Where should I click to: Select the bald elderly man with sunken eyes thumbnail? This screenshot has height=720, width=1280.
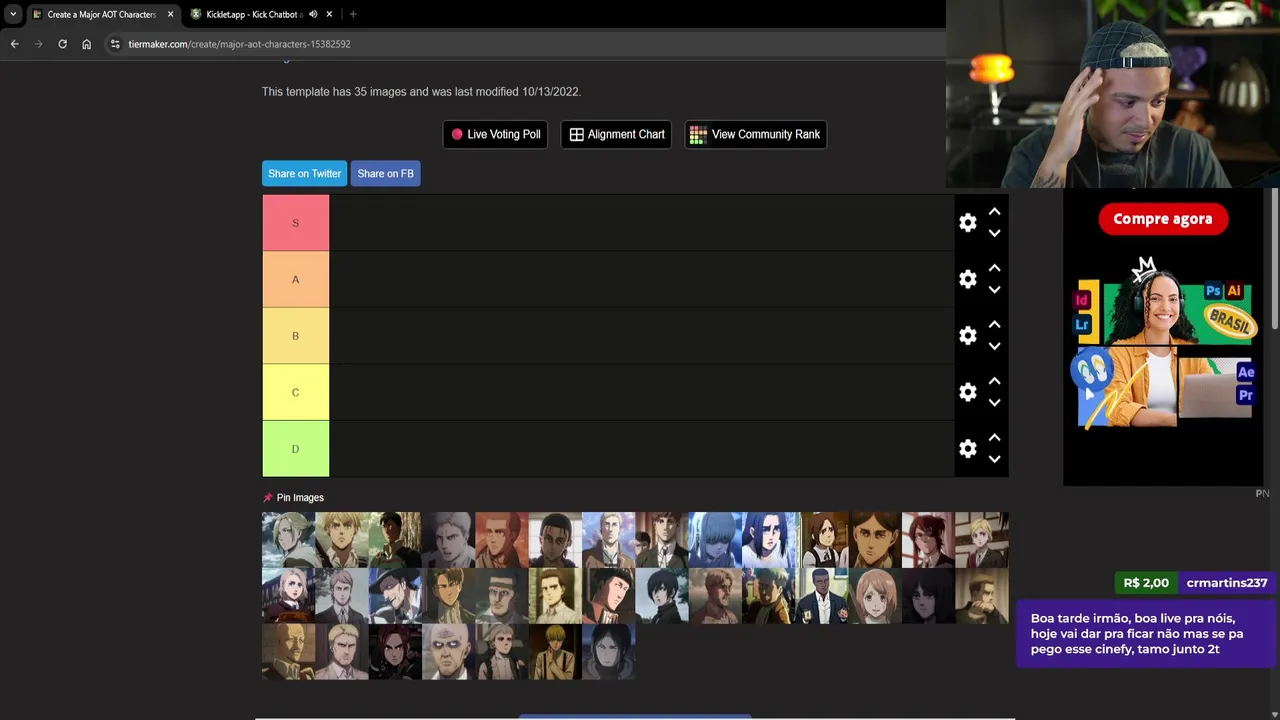pos(448,652)
